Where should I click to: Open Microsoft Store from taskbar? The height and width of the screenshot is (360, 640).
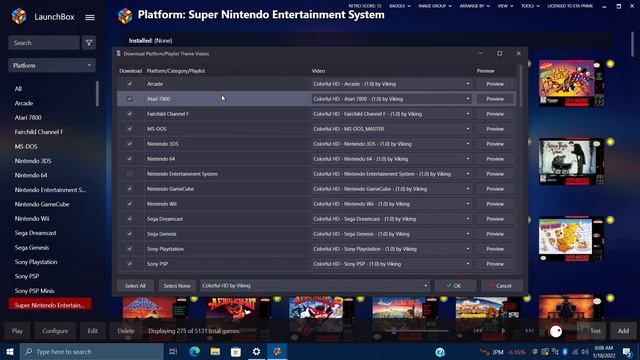[236, 351]
